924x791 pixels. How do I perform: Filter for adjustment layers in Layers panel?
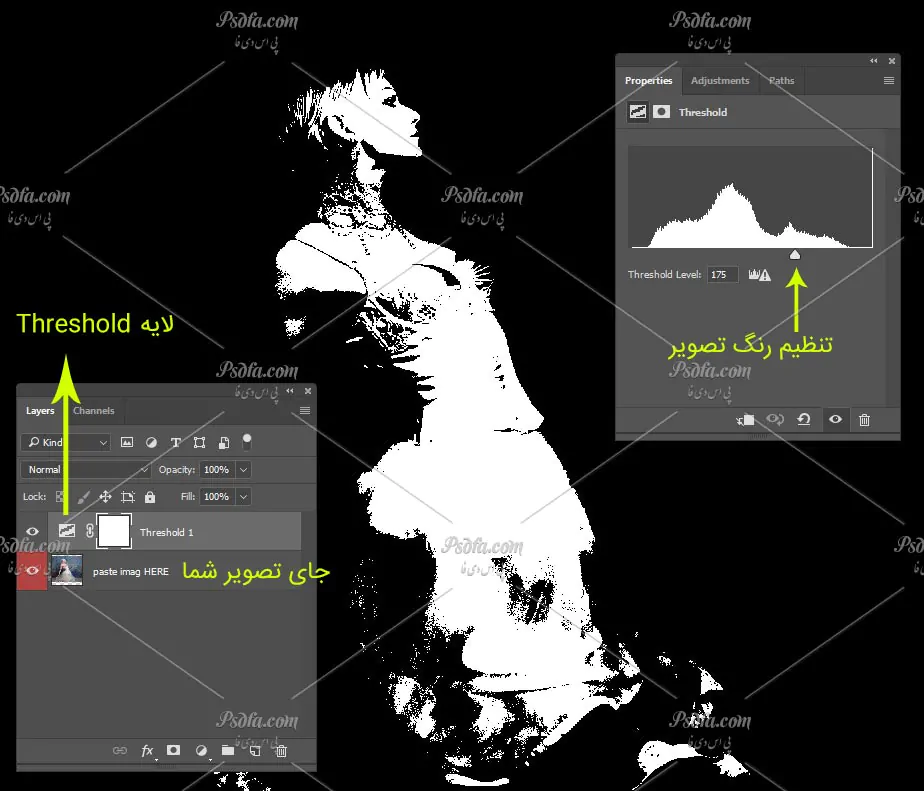[x=151, y=442]
